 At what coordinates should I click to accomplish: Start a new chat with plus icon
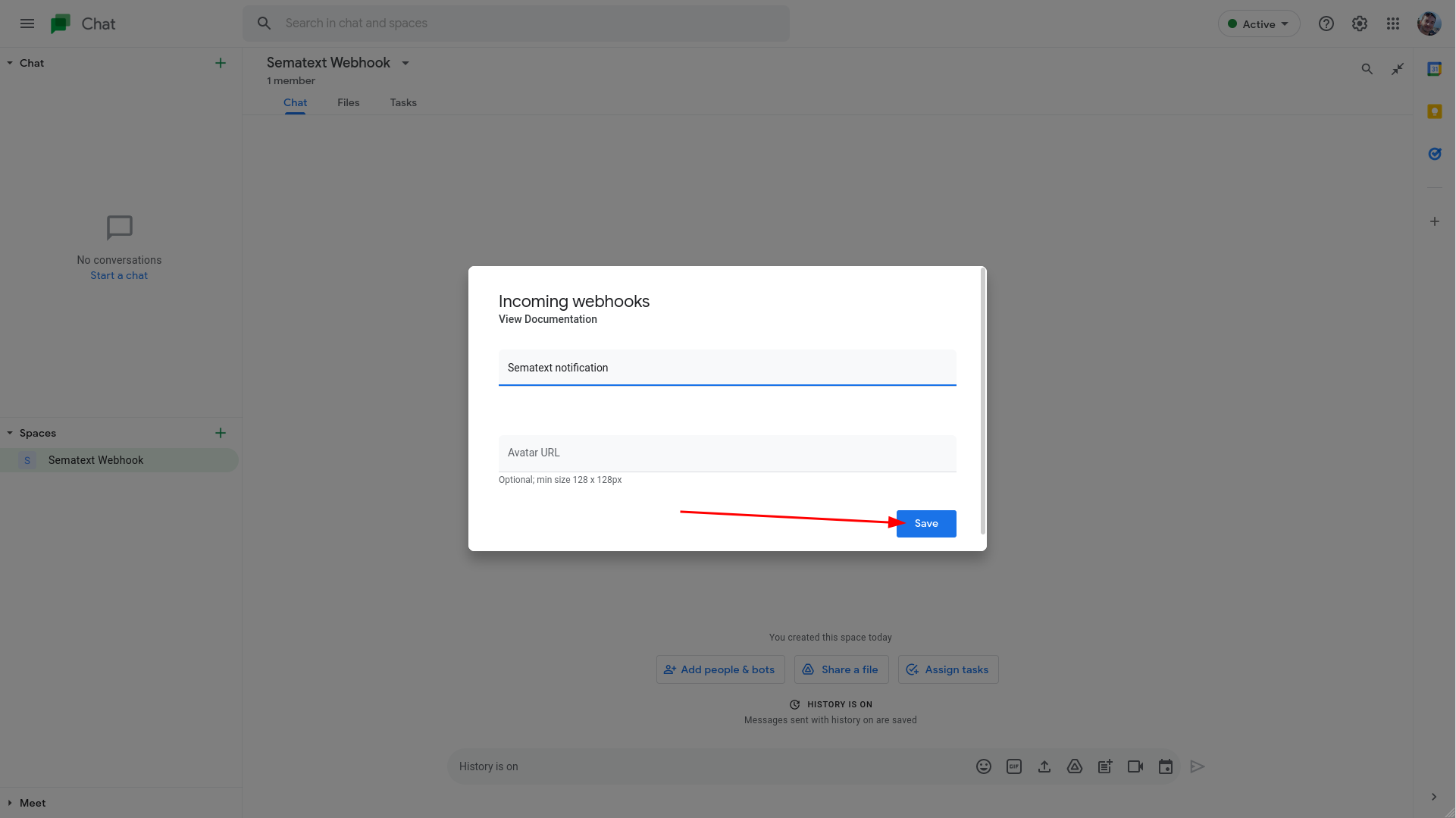click(x=221, y=63)
